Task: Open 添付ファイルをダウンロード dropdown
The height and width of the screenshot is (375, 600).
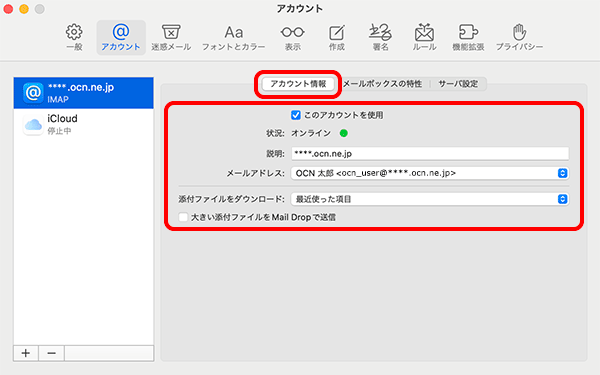Action: pos(430,199)
